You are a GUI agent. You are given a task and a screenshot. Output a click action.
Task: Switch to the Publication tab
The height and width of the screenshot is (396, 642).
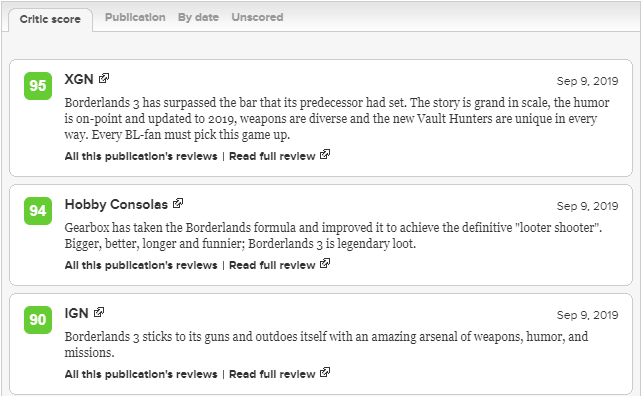click(135, 17)
